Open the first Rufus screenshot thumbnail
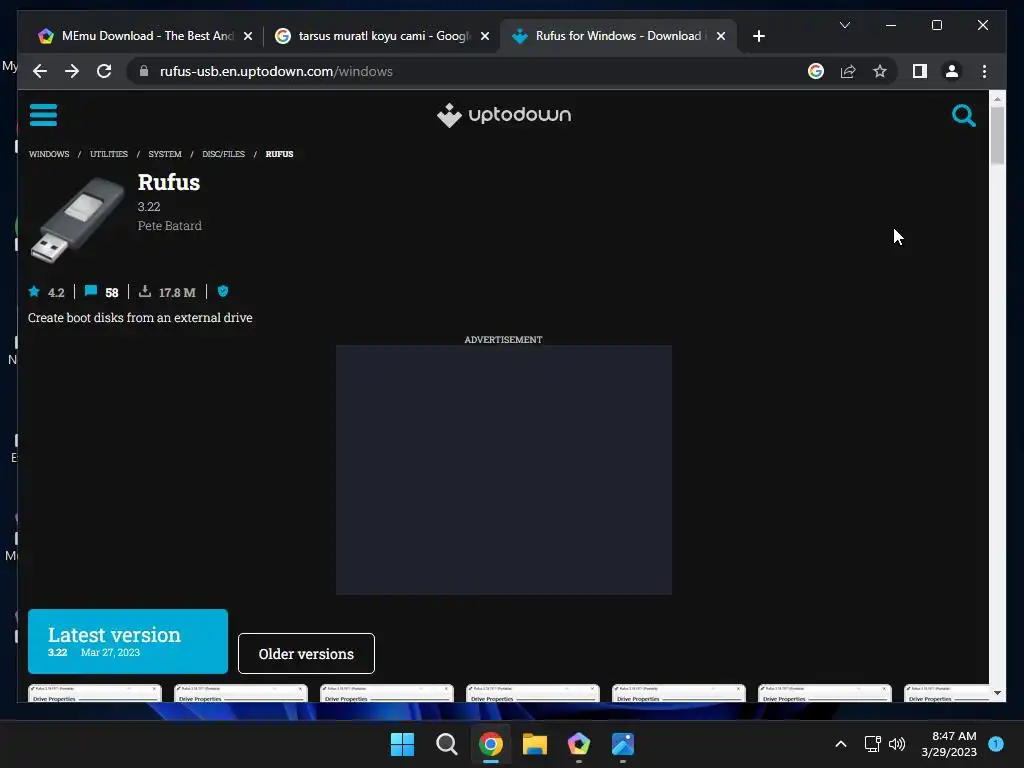Screen dimensions: 1024x768 95,693
